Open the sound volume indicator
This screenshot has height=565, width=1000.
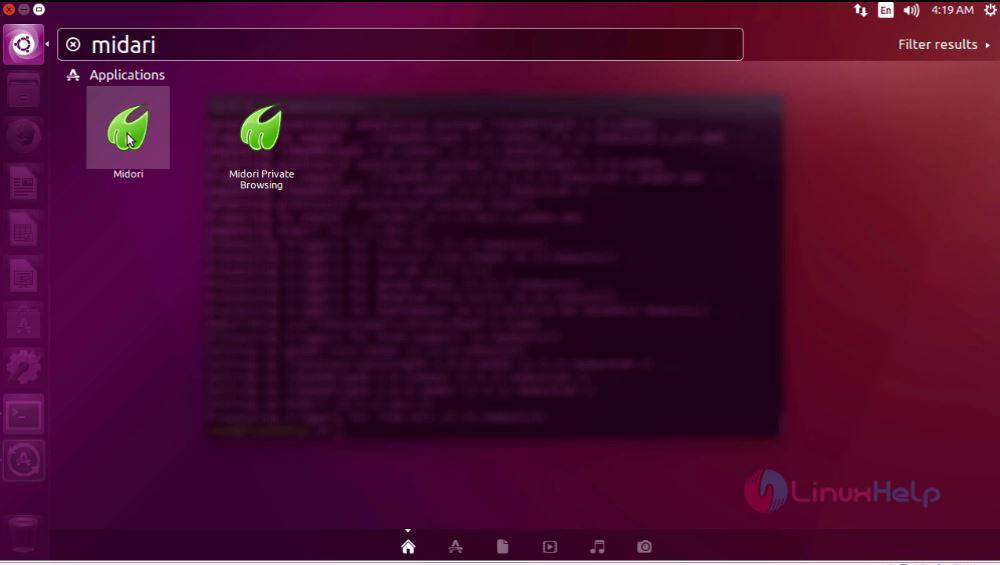tap(911, 10)
